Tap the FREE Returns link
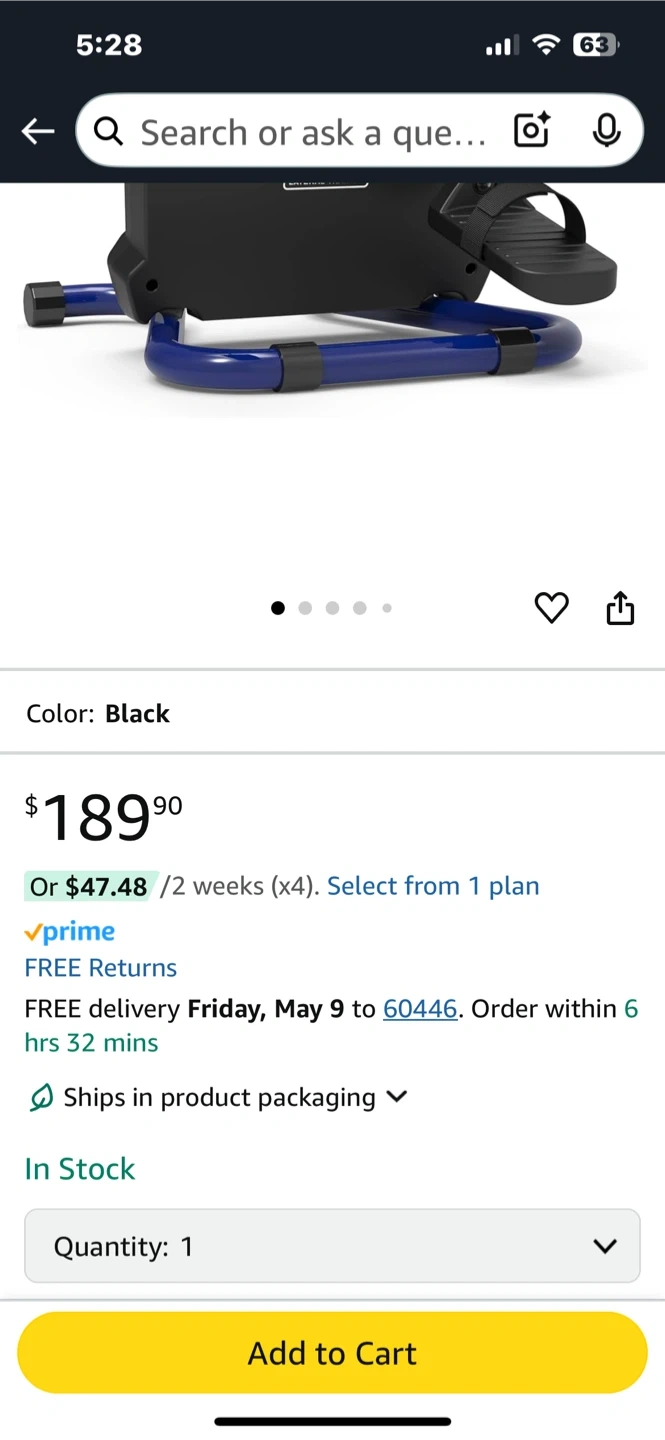This screenshot has height=1440, width=665. pos(101,968)
